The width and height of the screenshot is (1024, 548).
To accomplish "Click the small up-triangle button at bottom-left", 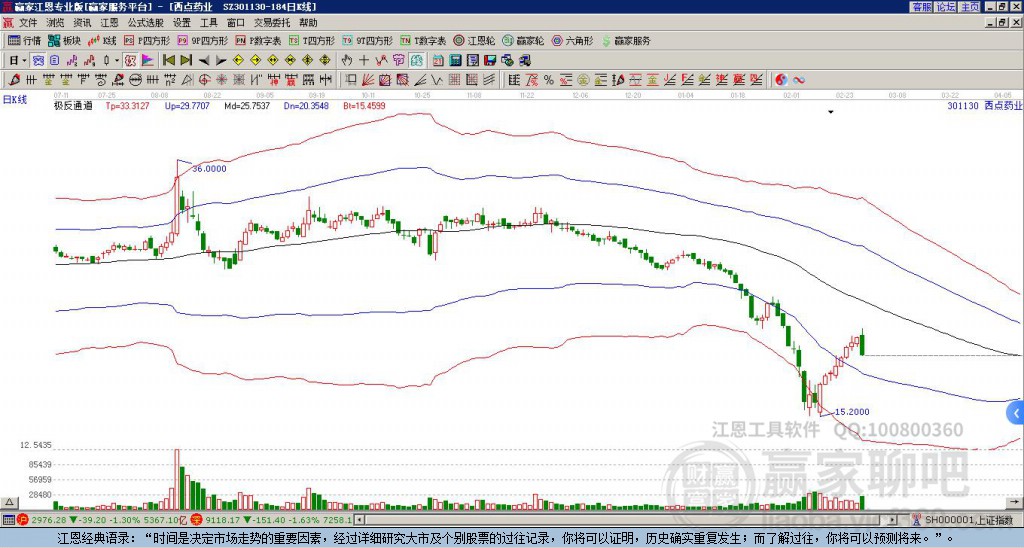I will (9, 502).
